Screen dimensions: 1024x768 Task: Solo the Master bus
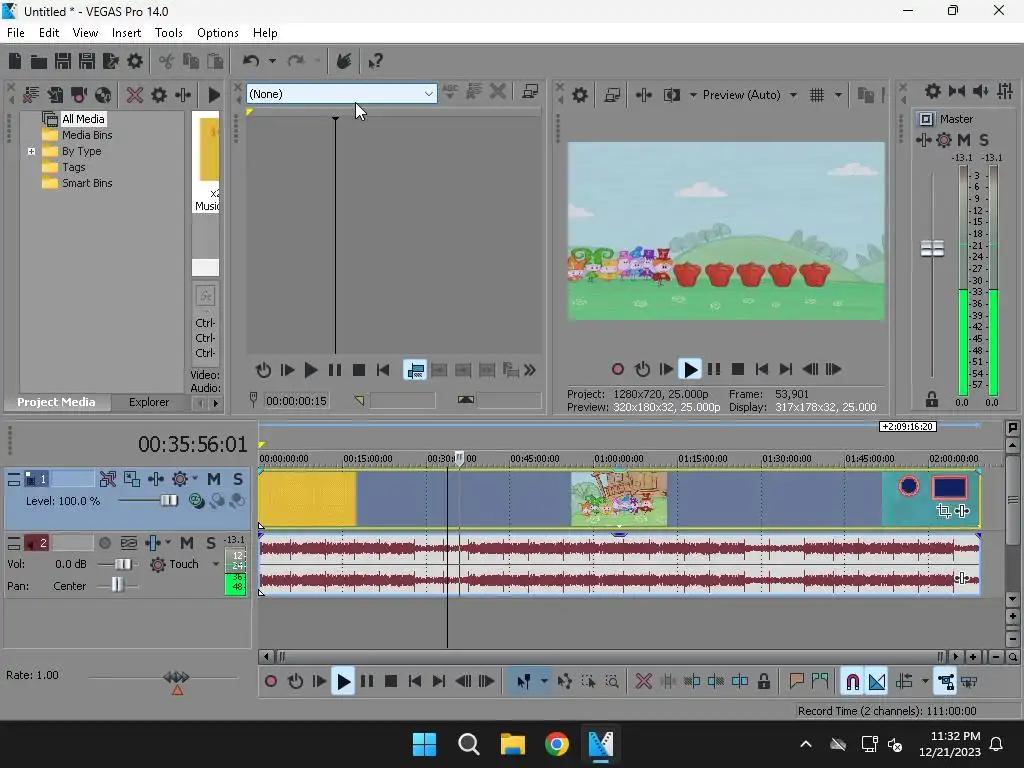984,140
